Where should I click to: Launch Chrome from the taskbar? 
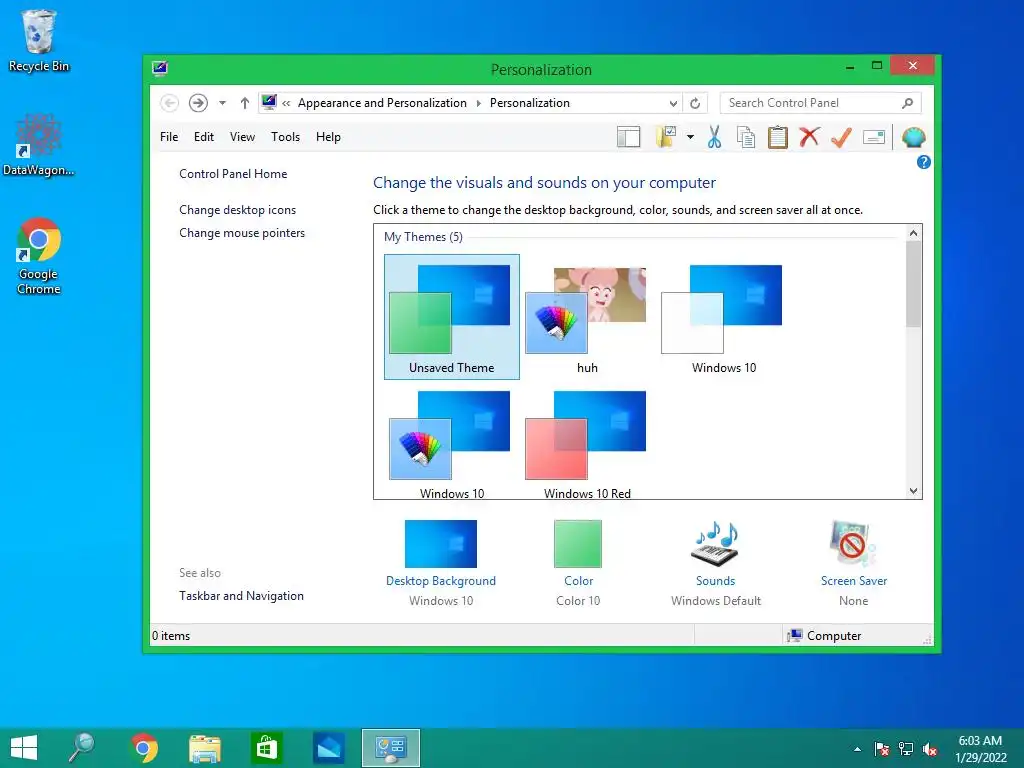(x=144, y=748)
